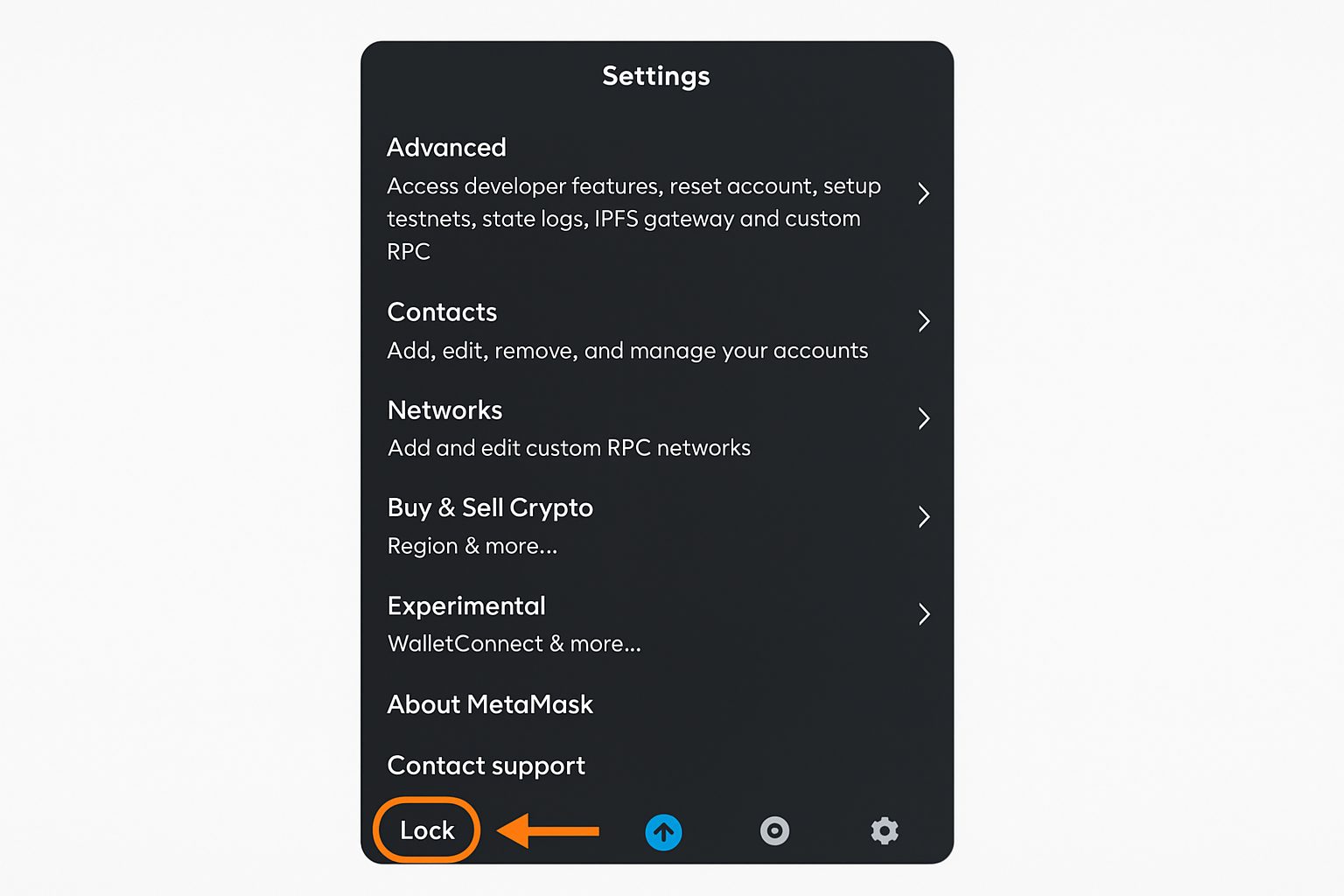Select the gear settings icon
Screen dimensions: 1344x896
(885, 830)
